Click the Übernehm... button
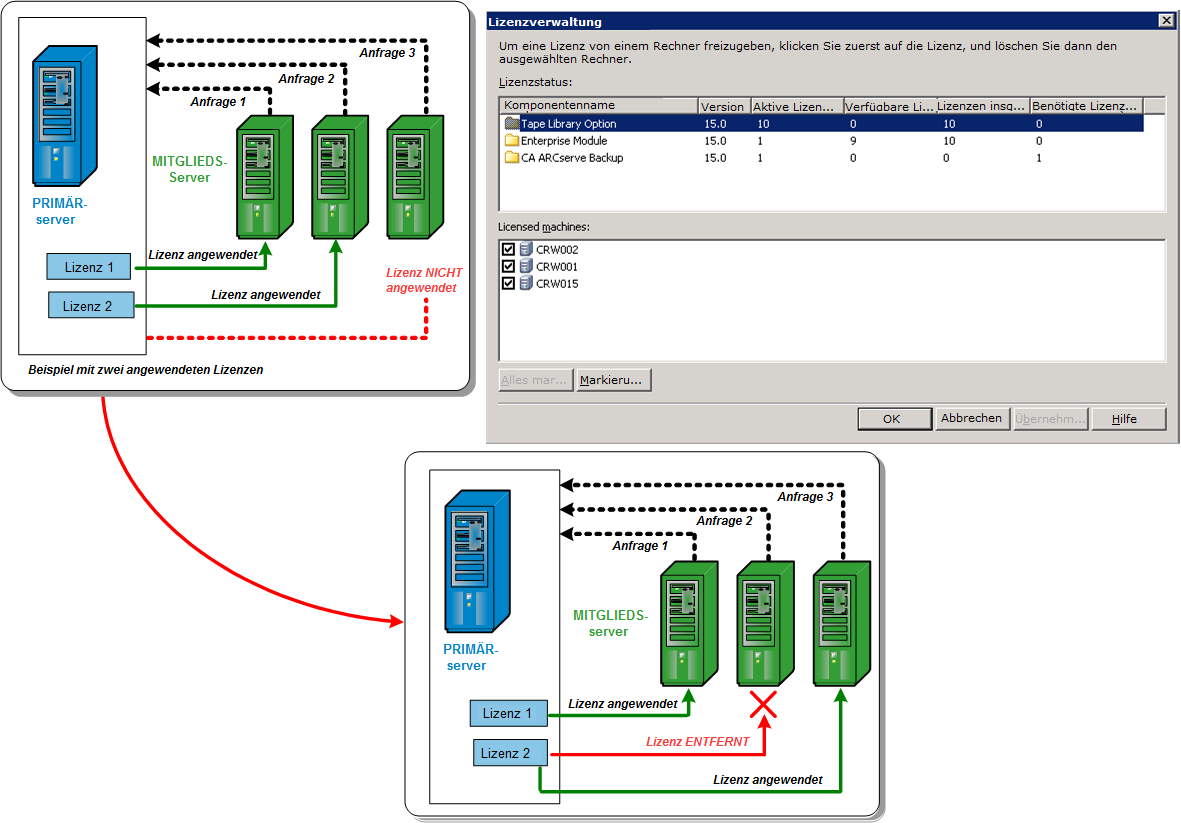This screenshot has width=1181, height=823. (1050, 419)
